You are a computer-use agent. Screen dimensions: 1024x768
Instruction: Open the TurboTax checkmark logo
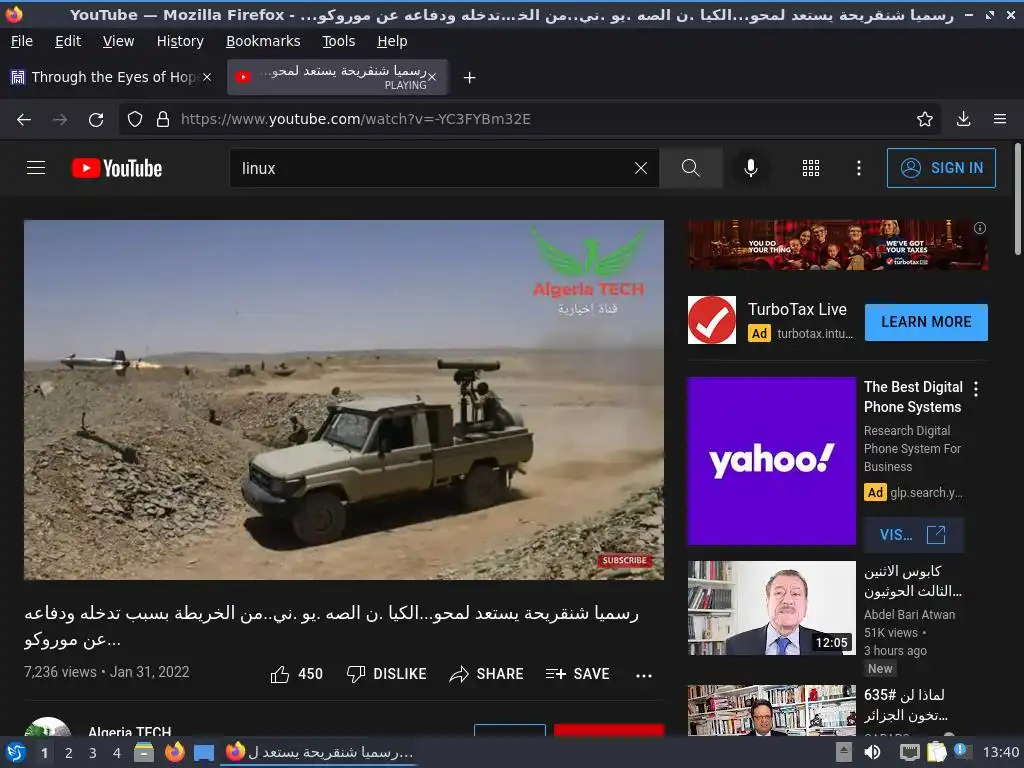pyautogui.click(x=712, y=320)
